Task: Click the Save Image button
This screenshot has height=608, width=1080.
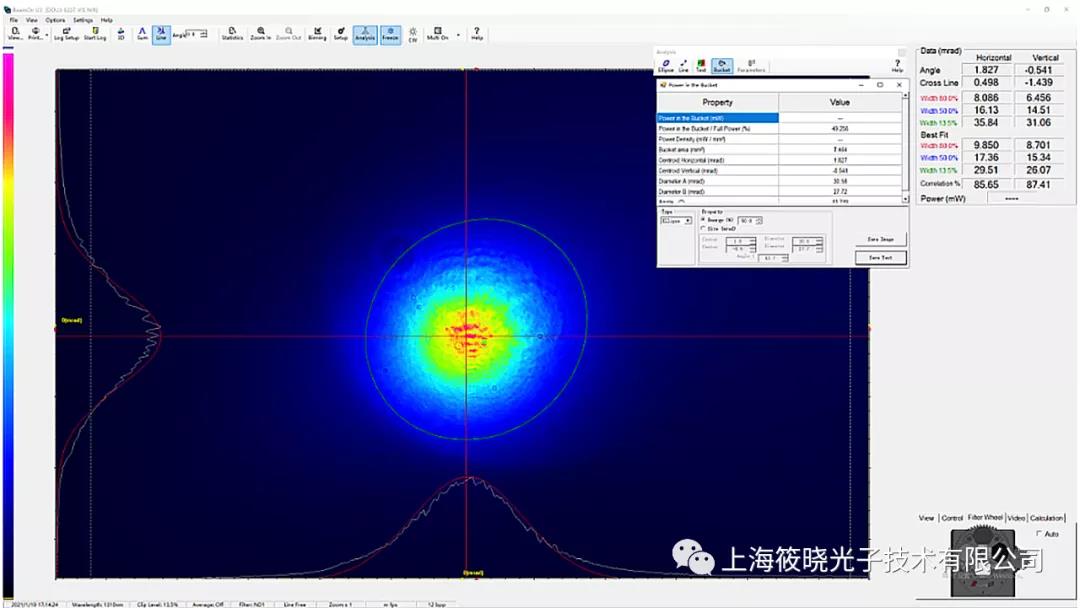Action: pyautogui.click(x=880, y=239)
